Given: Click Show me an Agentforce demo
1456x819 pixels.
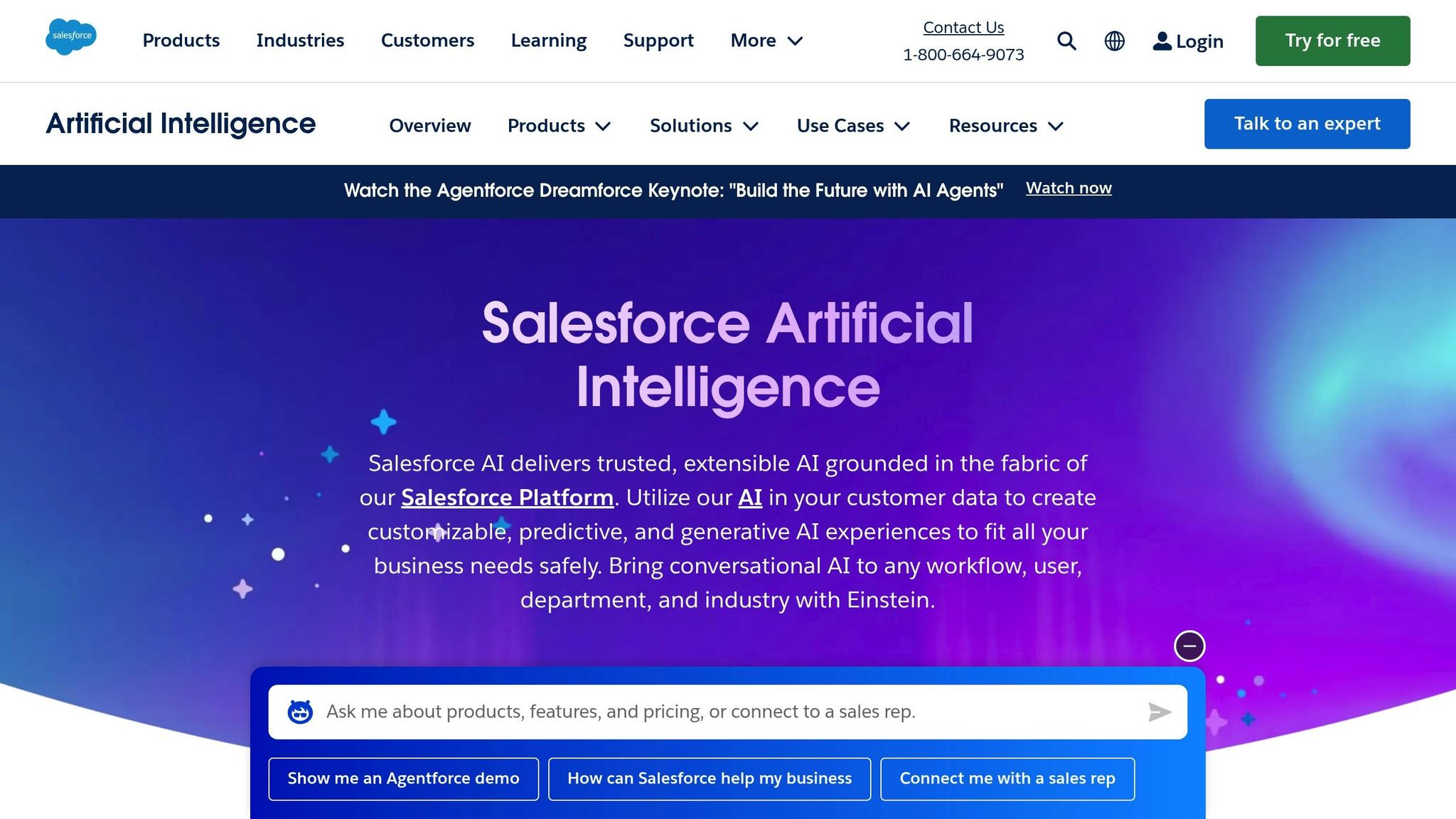Looking at the screenshot, I should 403,778.
